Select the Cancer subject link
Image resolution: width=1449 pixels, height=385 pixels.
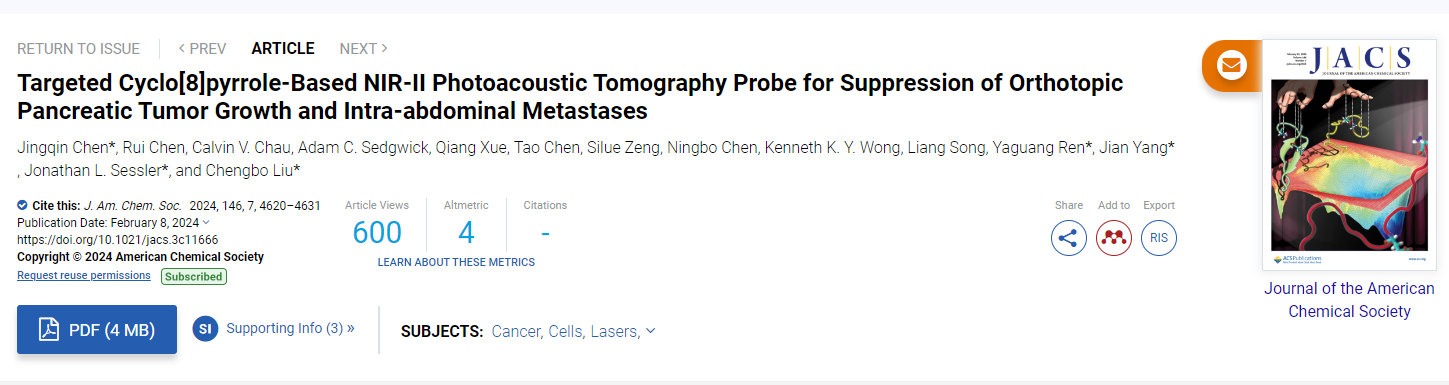[516, 331]
